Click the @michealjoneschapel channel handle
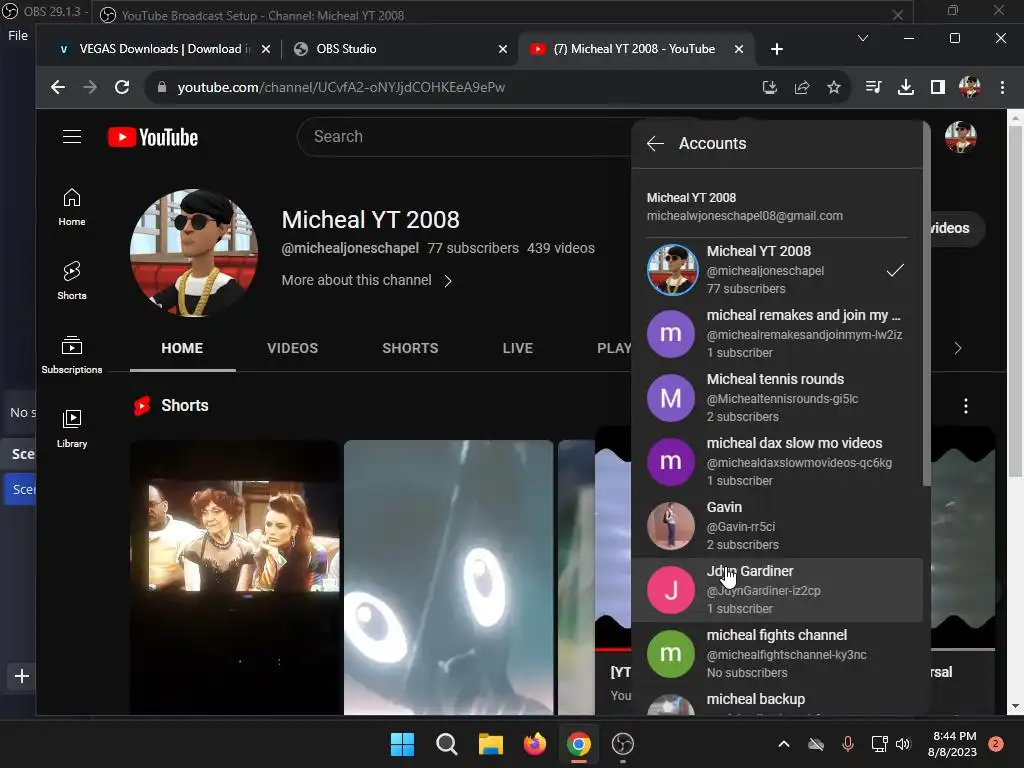This screenshot has width=1024, height=768. click(x=350, y=248)
